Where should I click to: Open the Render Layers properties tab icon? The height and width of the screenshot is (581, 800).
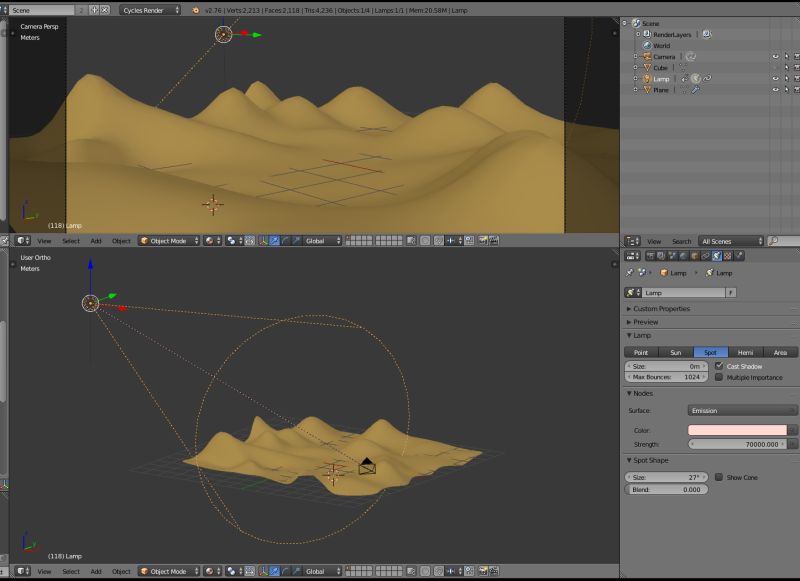[661, 256]
